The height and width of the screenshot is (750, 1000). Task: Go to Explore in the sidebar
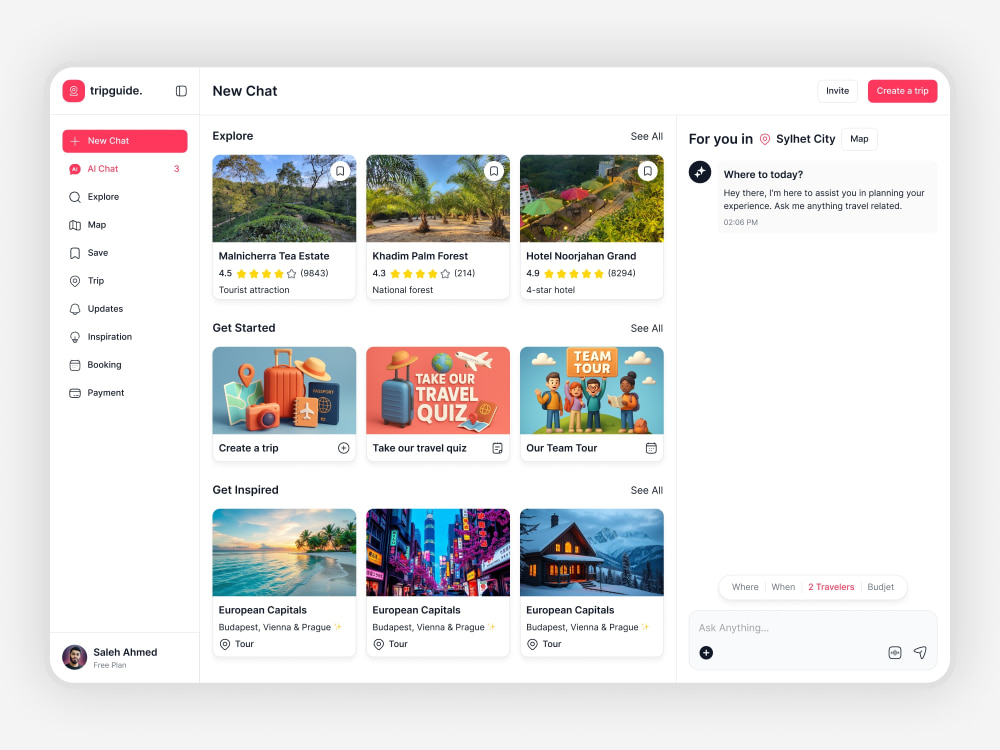125,197
